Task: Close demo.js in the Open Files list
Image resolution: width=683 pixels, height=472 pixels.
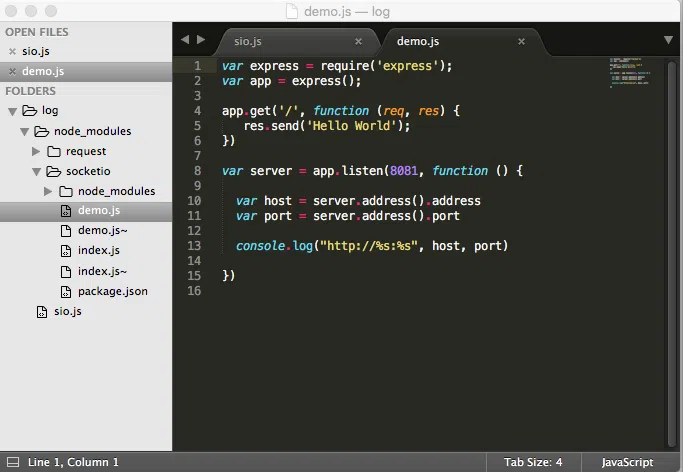Action: [12, 71]
